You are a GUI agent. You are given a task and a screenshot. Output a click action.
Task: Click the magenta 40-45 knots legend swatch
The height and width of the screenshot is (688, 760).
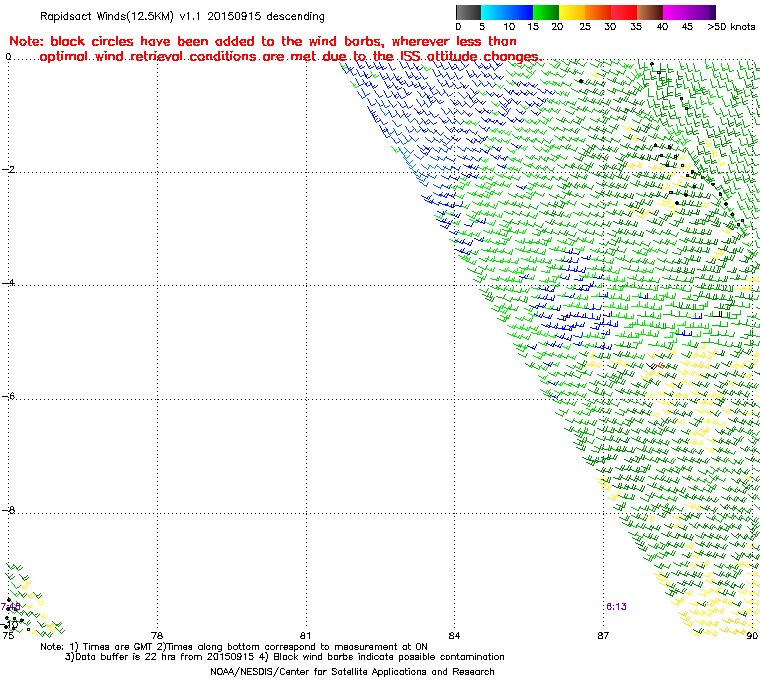click(676, 12)
